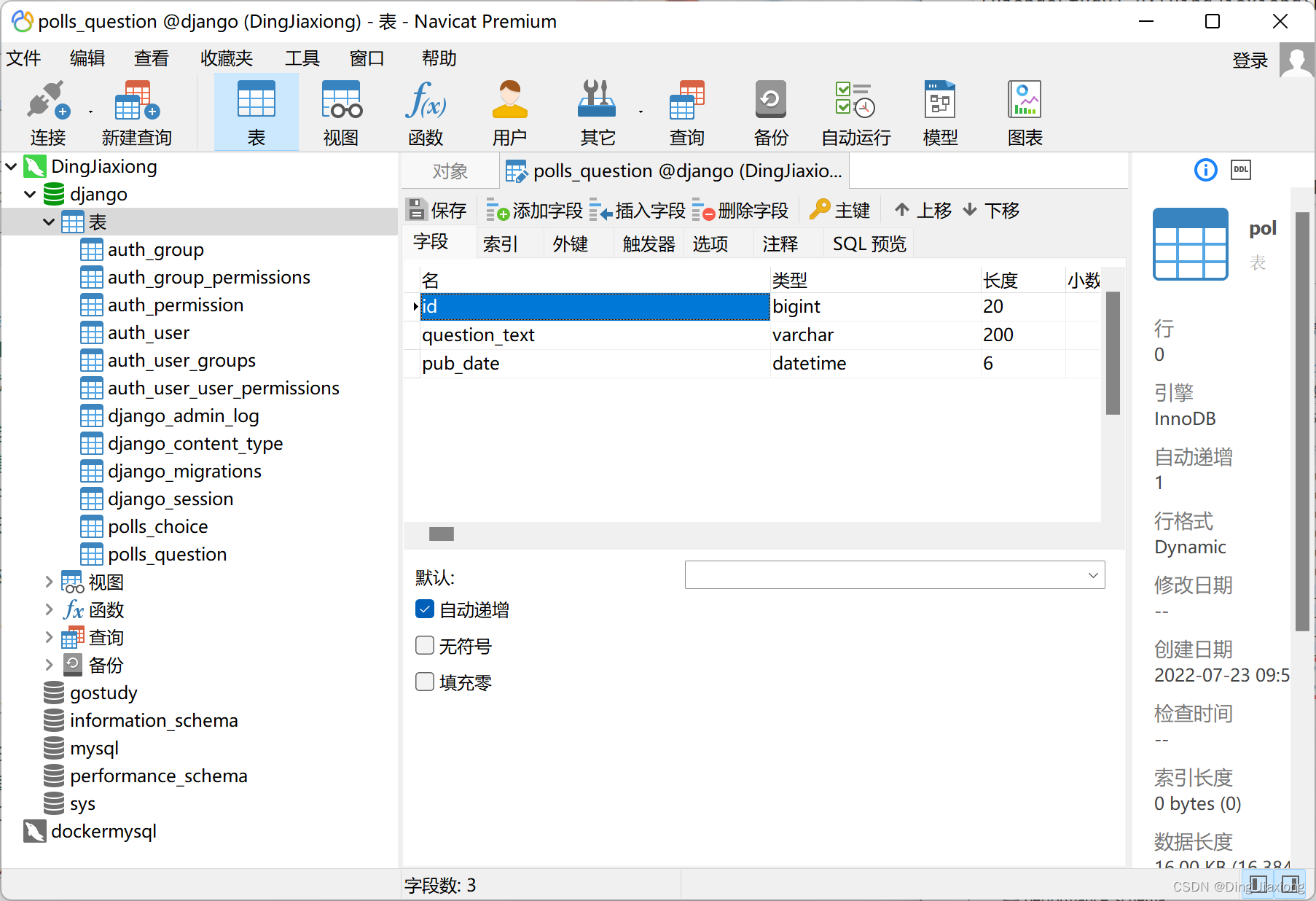Screen dimensions: 1316x901
Task: Enable the 填充零 checkbox
Action: 425,682
